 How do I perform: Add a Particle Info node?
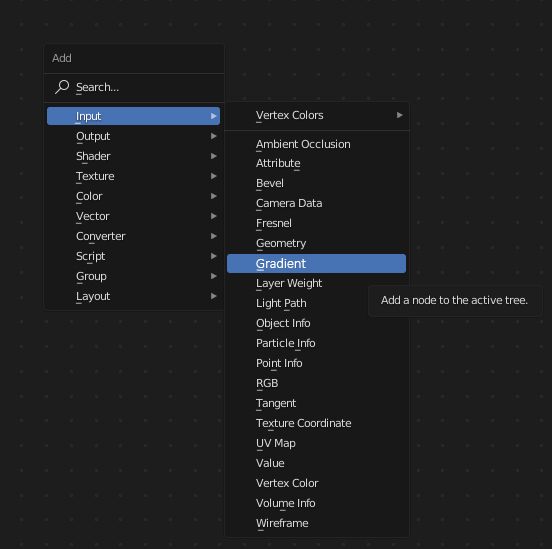316,343
